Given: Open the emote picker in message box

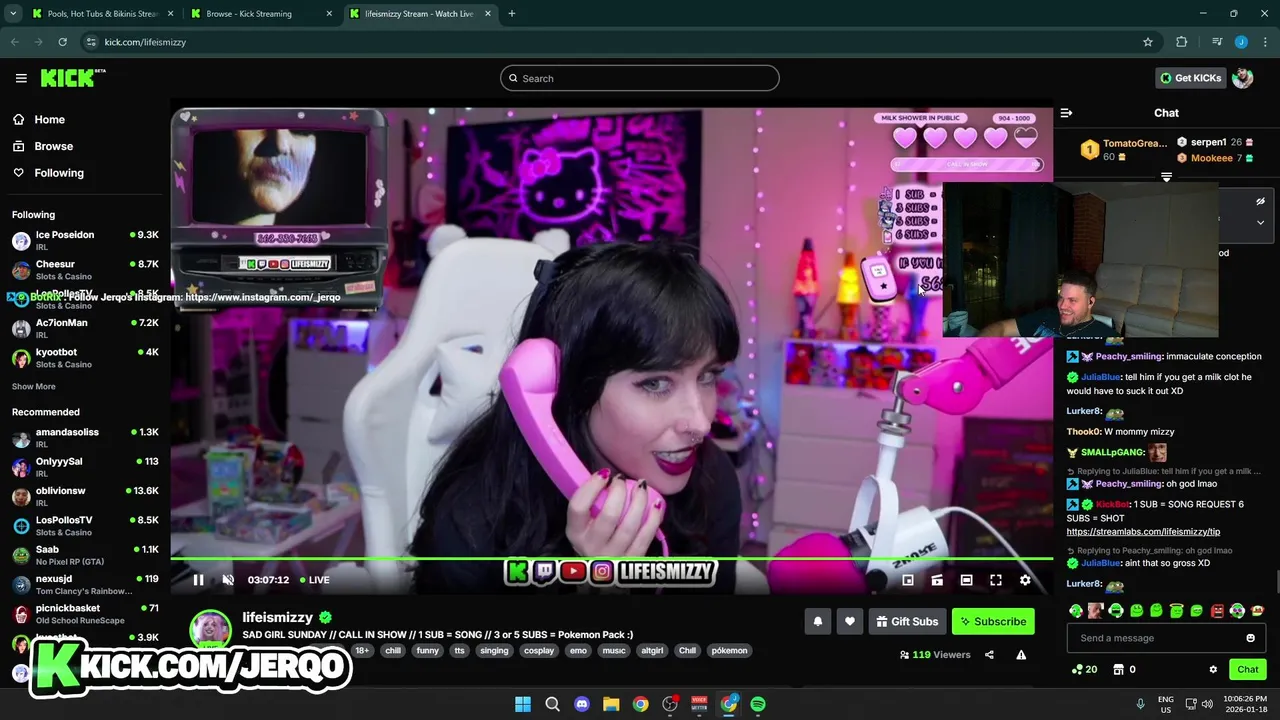Looking at the screenshot, I should click(1250, 638).
